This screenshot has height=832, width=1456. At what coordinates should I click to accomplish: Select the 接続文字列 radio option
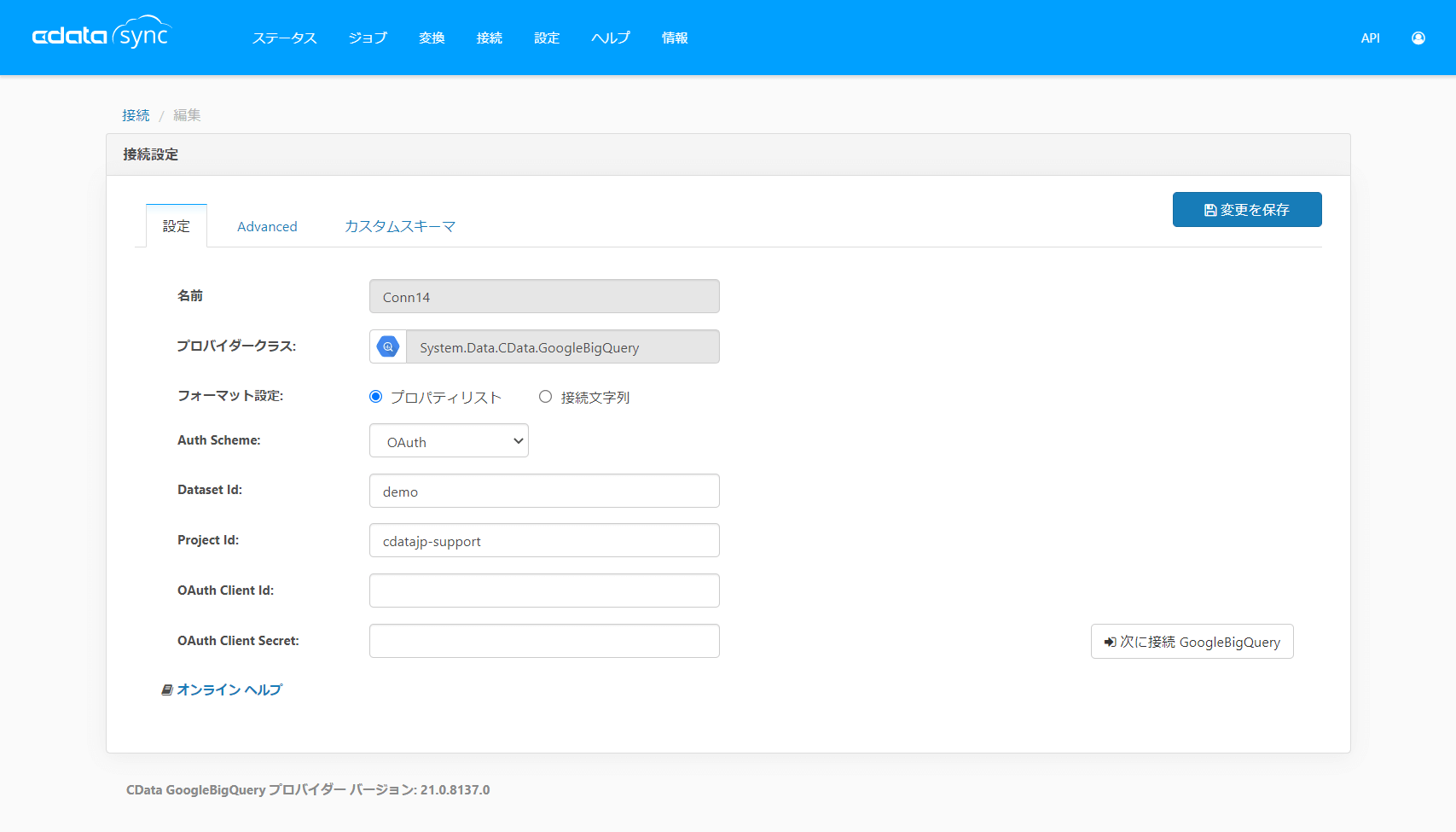(x=545, y=397)
